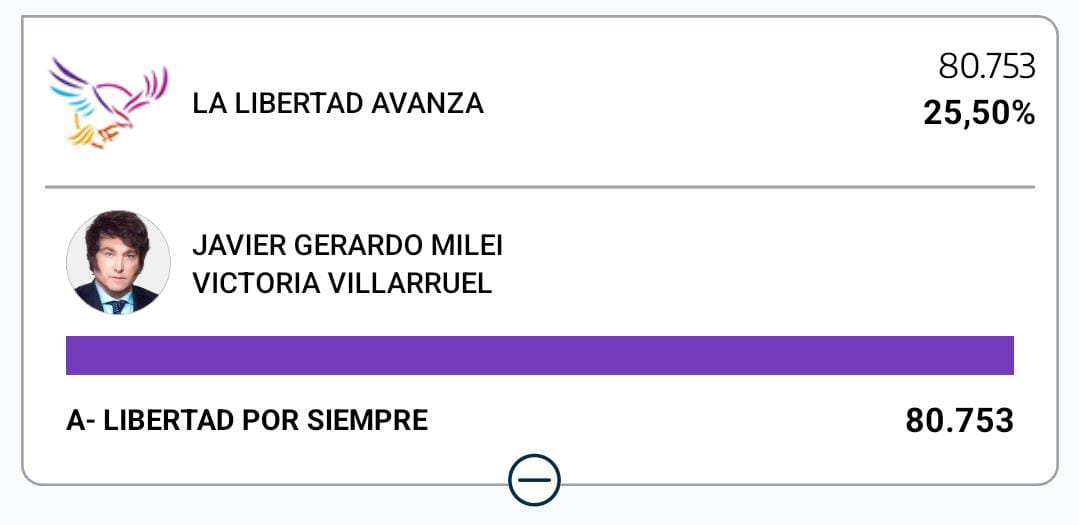Viewport: 1079px width, 525px height.
Task: Click the top 80.753 vote total
Action: 986,67
